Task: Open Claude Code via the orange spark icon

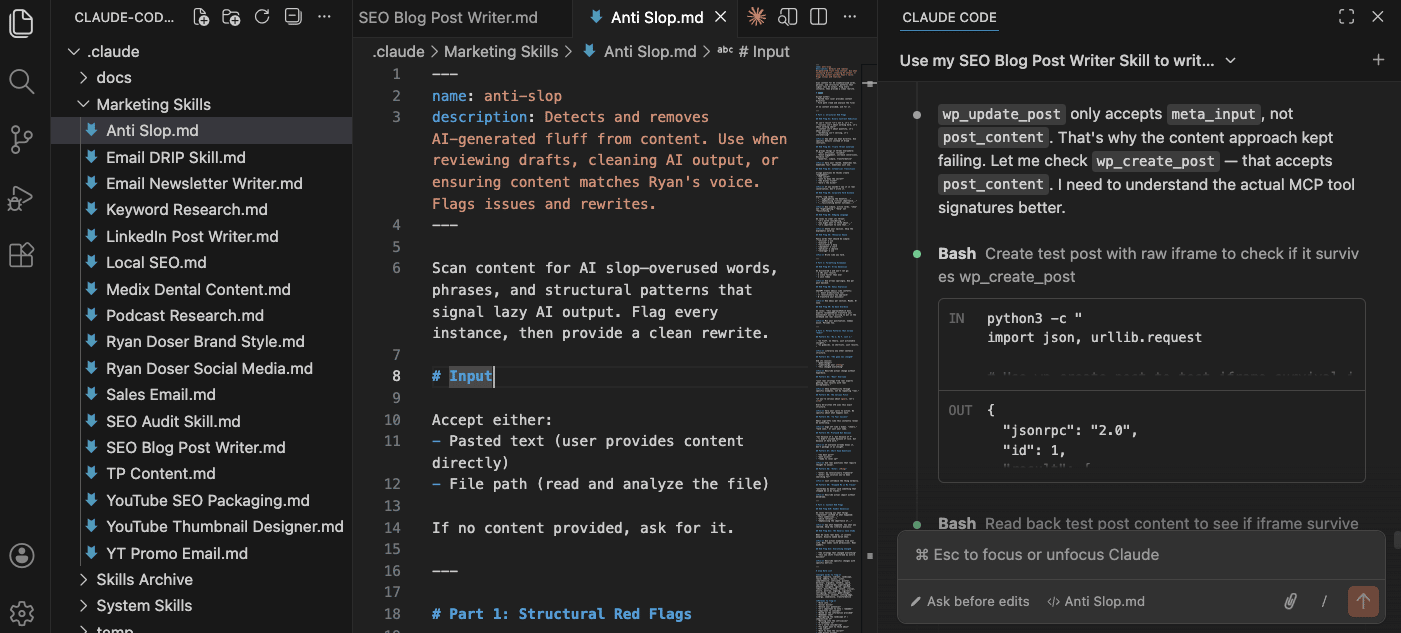Action: [x=757, y=17]
